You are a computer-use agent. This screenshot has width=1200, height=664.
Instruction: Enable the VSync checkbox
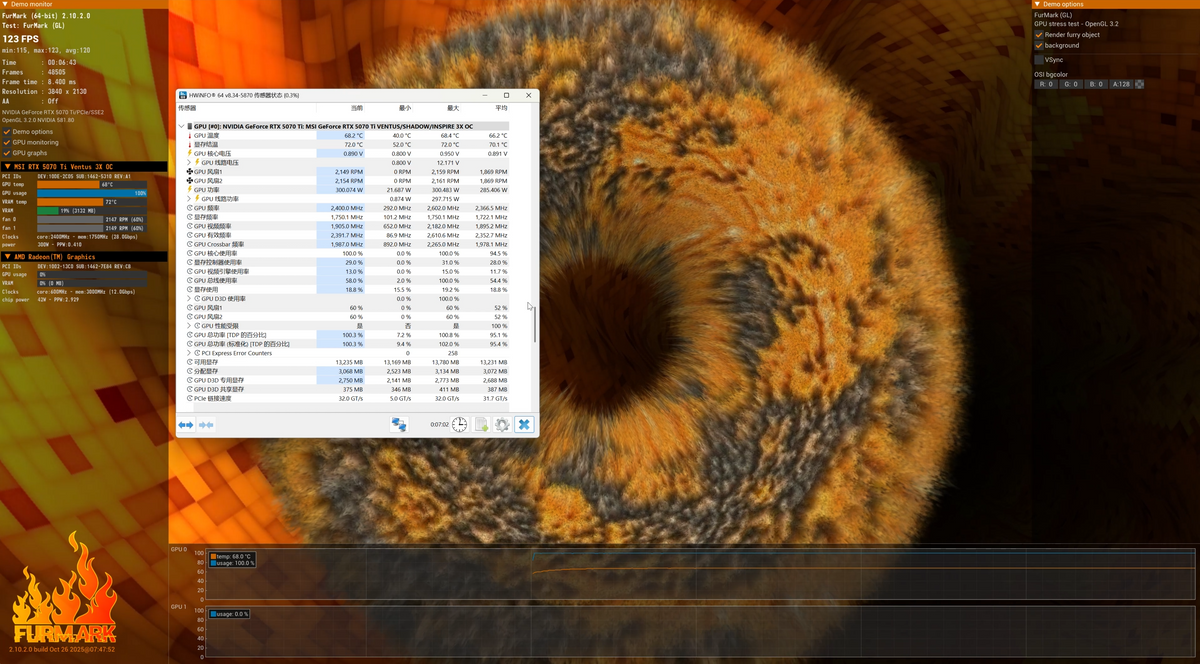pyautogui.click(x=1039, y=60)
